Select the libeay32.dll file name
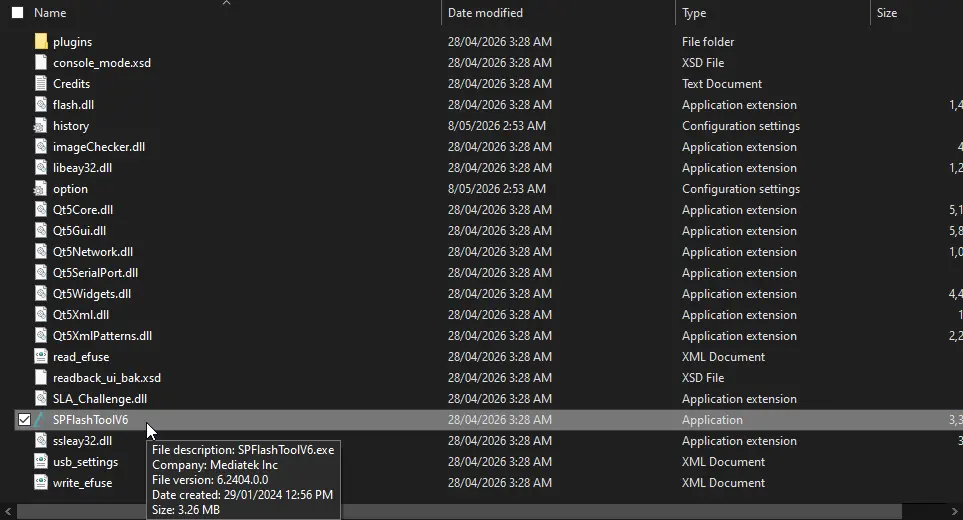The height and width of the screenshot is (520, 963). 82,168
